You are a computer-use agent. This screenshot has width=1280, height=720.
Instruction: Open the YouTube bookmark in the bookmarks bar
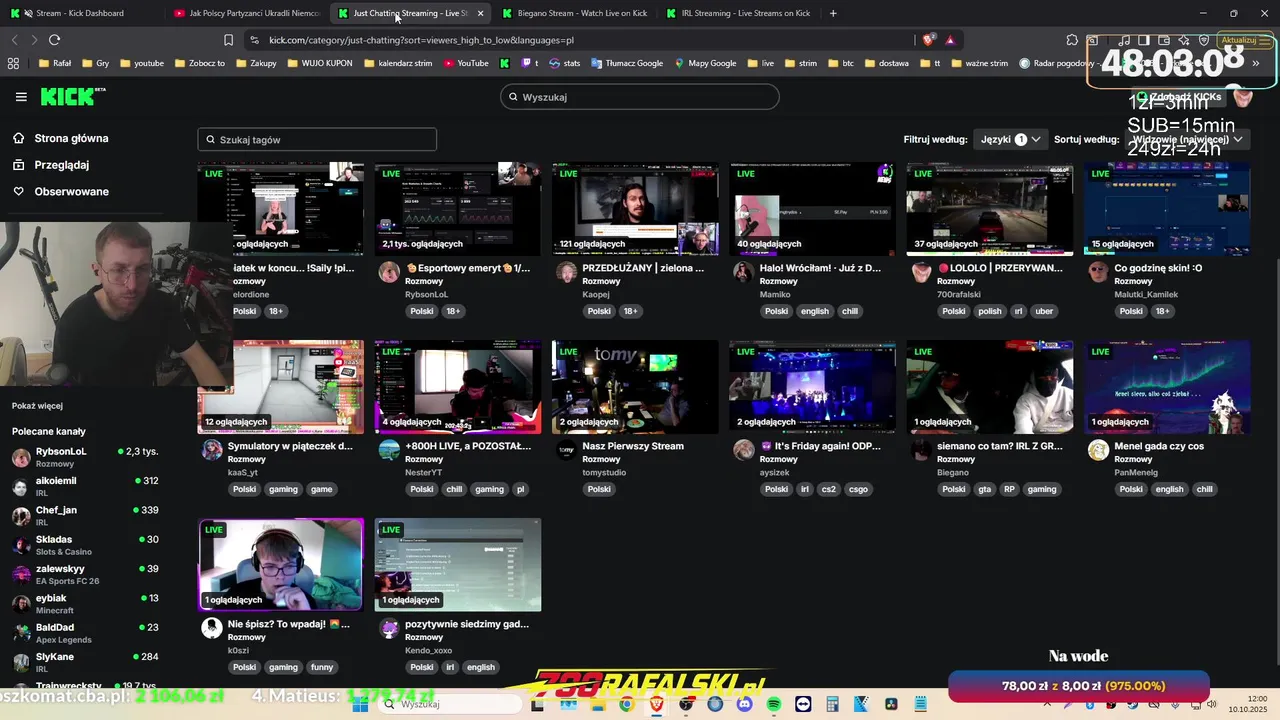pyautogui.click(x=466, y=63)
